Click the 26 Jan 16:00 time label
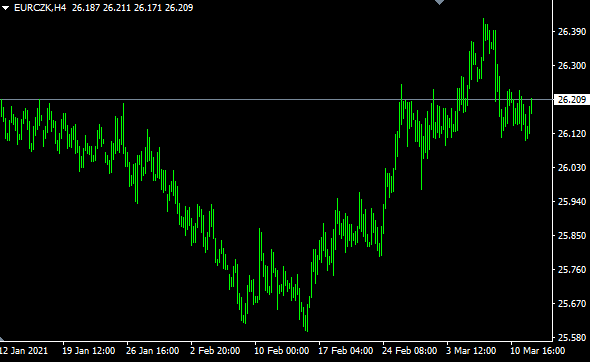Viewport: 590px width, 362px height. click(x=152, y=351)
